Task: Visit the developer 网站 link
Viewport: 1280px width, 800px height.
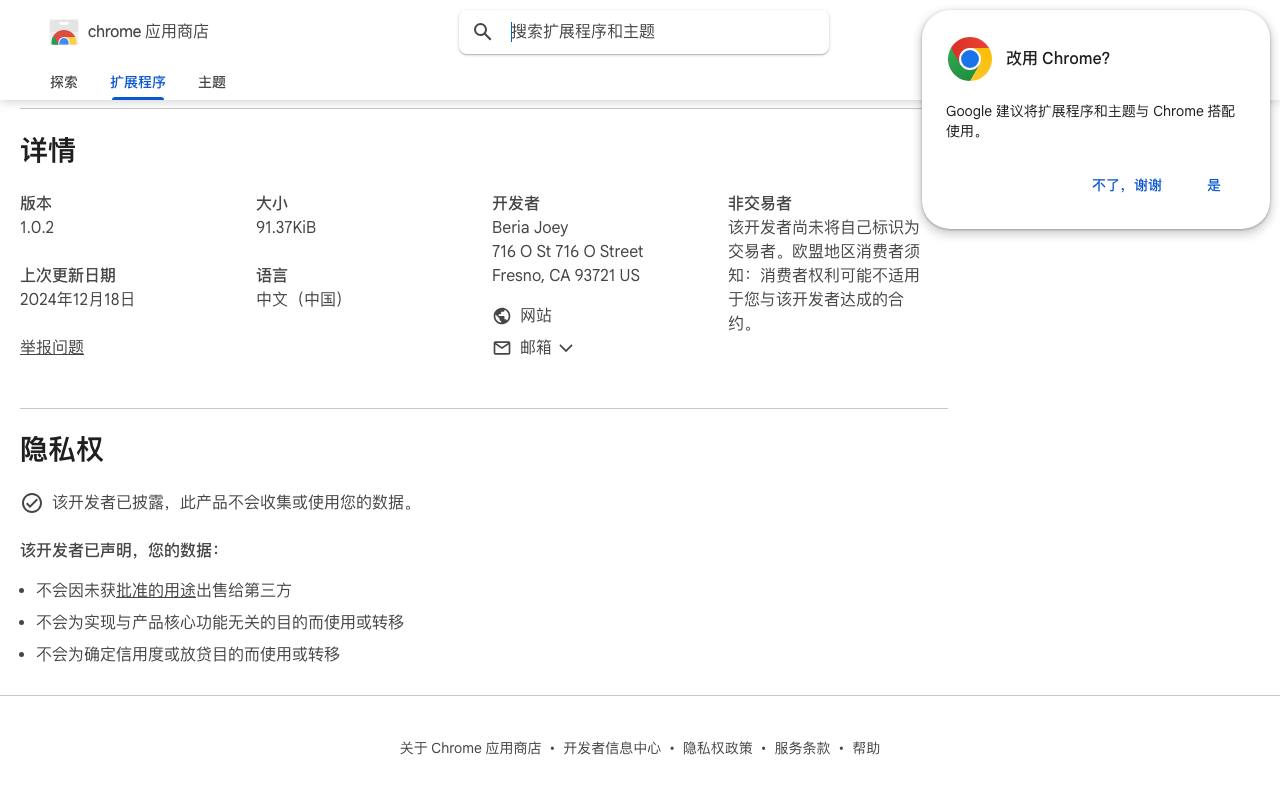Action: point(536,316)
